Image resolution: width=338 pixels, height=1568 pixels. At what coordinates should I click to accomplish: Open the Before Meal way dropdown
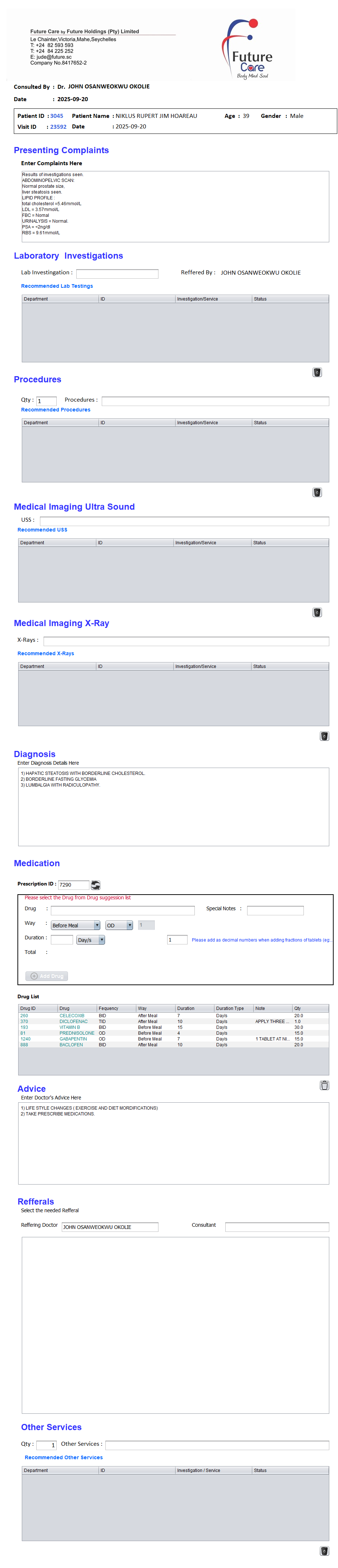[x=75, y=924]
